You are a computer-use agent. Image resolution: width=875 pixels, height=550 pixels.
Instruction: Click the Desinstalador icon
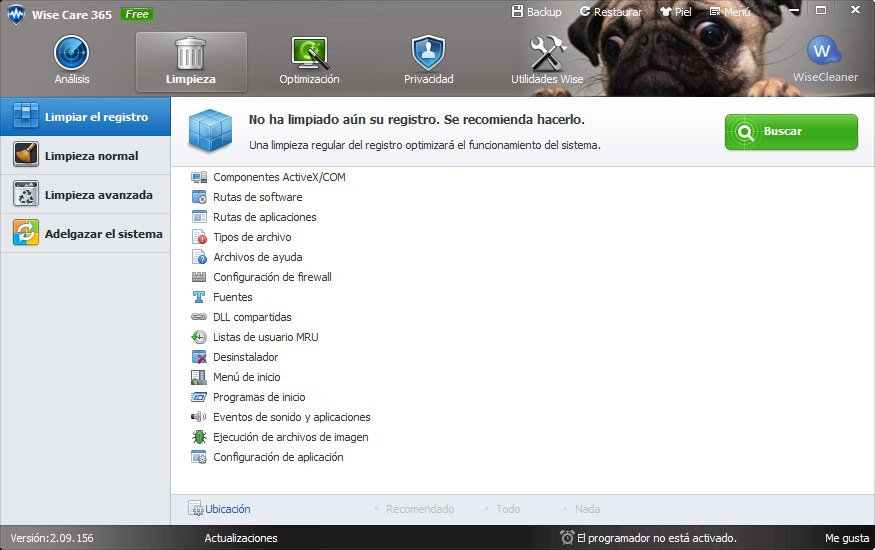(x=199, y=357)
